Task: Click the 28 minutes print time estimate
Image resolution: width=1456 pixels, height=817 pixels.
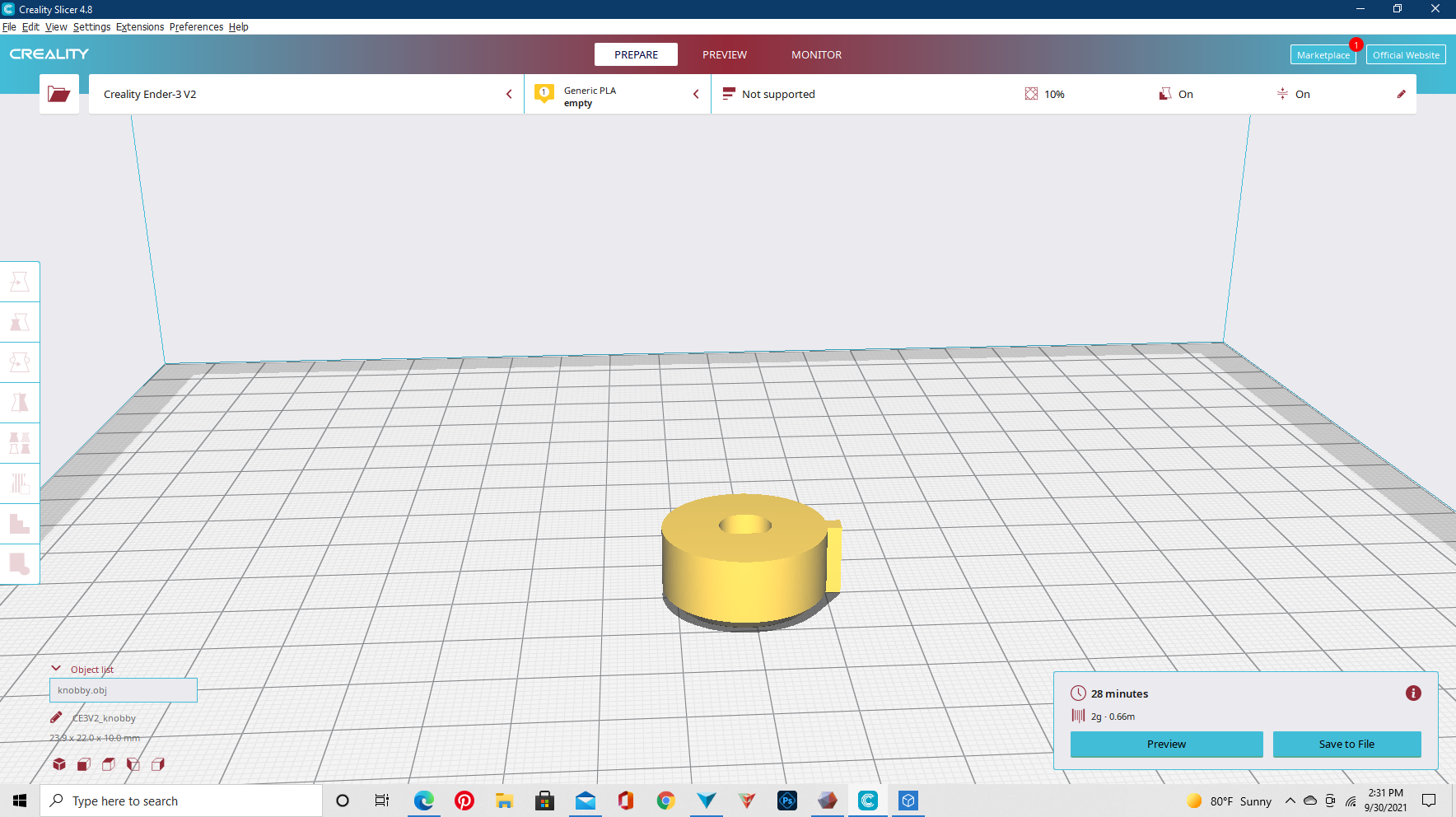Action: (1119, 693)
